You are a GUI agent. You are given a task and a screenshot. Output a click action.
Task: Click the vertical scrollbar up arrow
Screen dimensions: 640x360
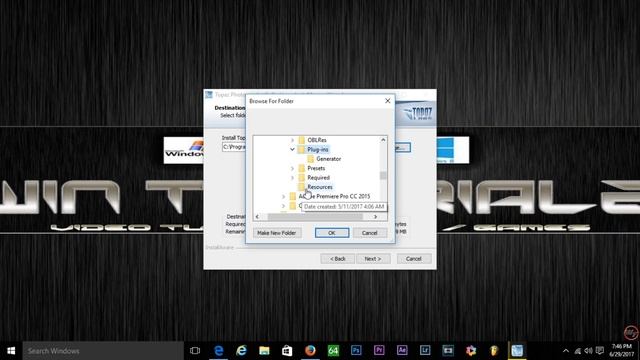[383, 140]
